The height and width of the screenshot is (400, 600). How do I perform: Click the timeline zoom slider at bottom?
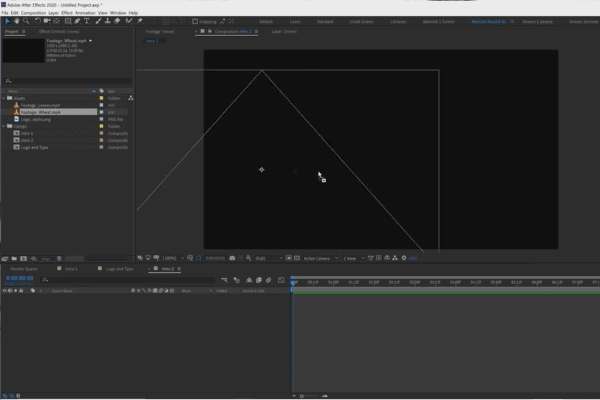[310, 396]
